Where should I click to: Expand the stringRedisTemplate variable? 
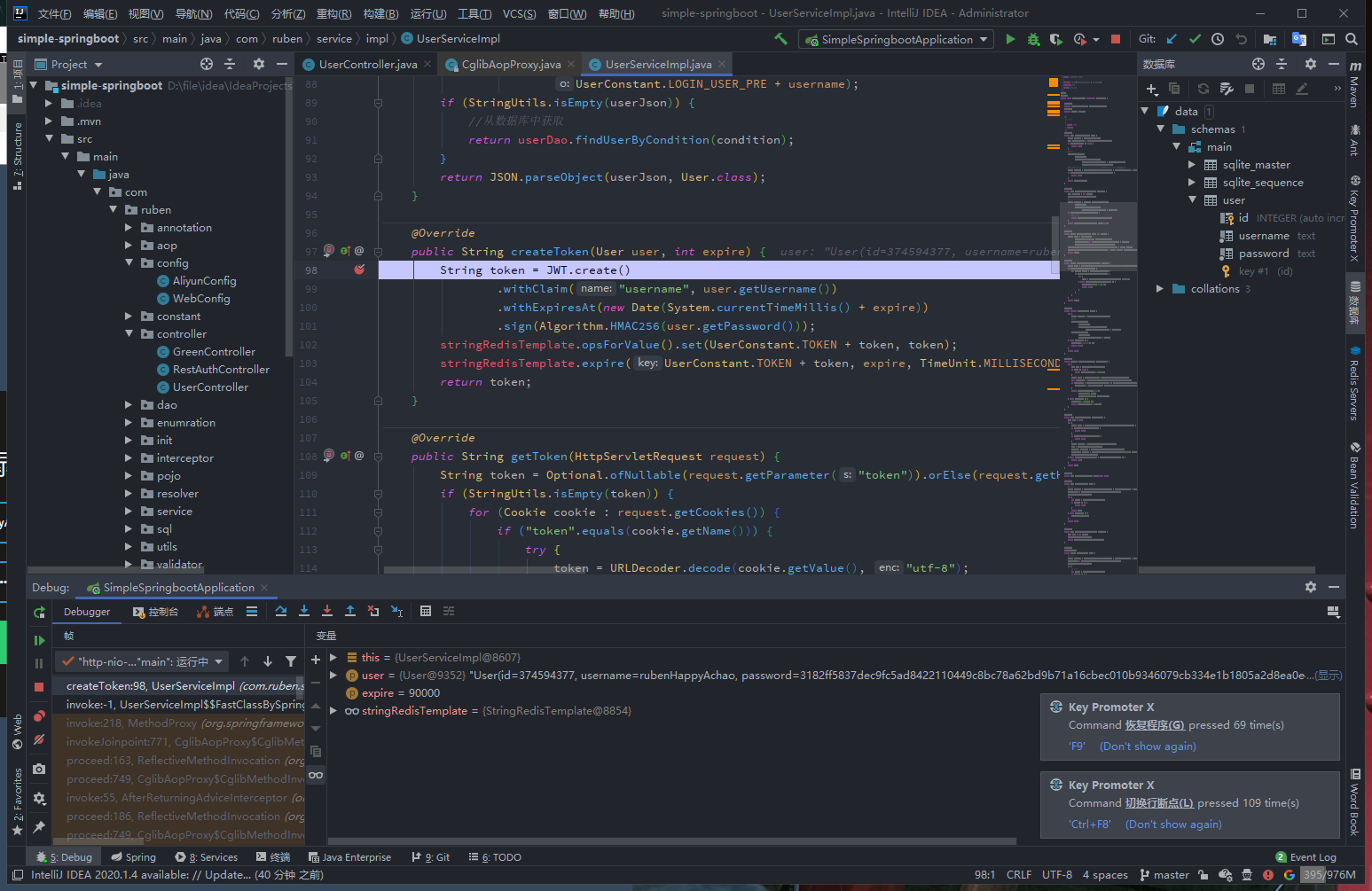point(333,711)
